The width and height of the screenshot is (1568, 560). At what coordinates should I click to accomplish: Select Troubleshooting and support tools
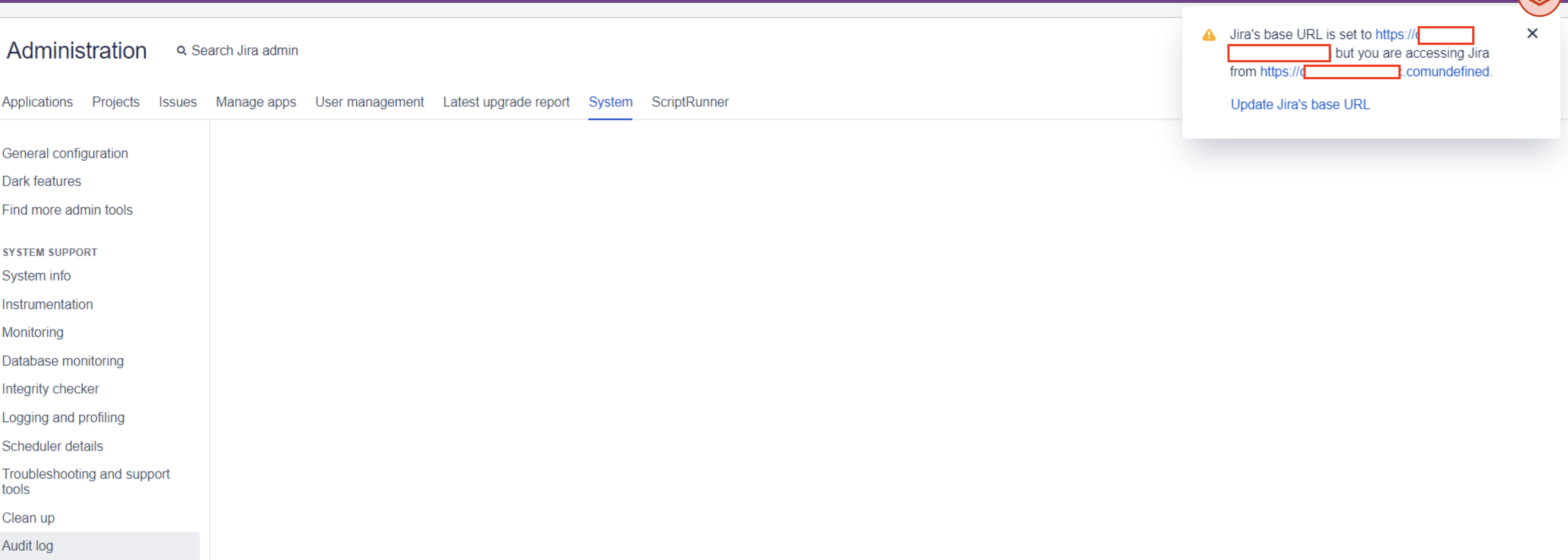click(x=86, y=481)
